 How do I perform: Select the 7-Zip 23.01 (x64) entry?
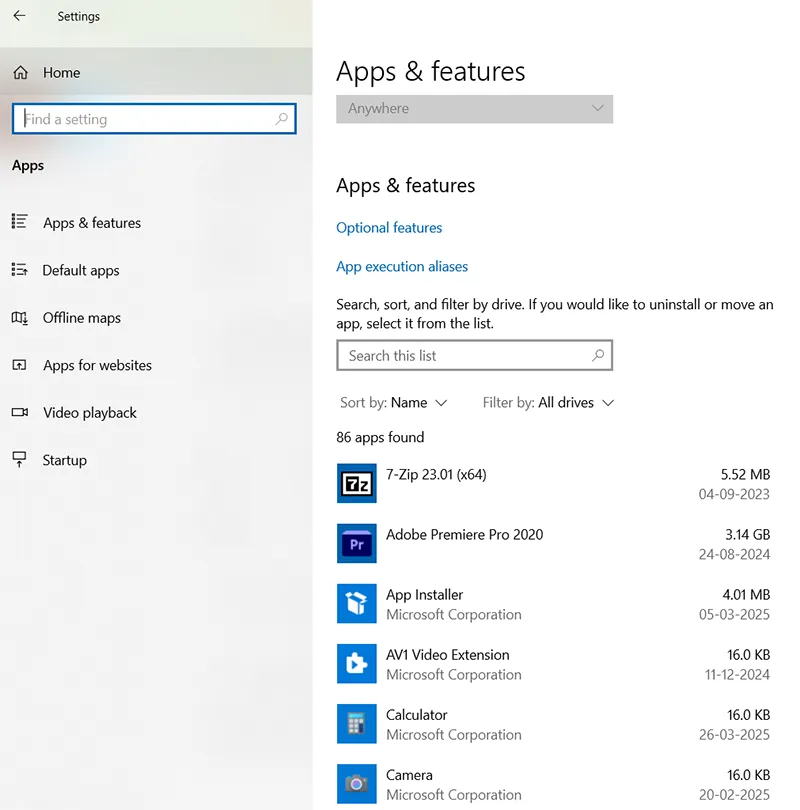[x=436, y=474]
